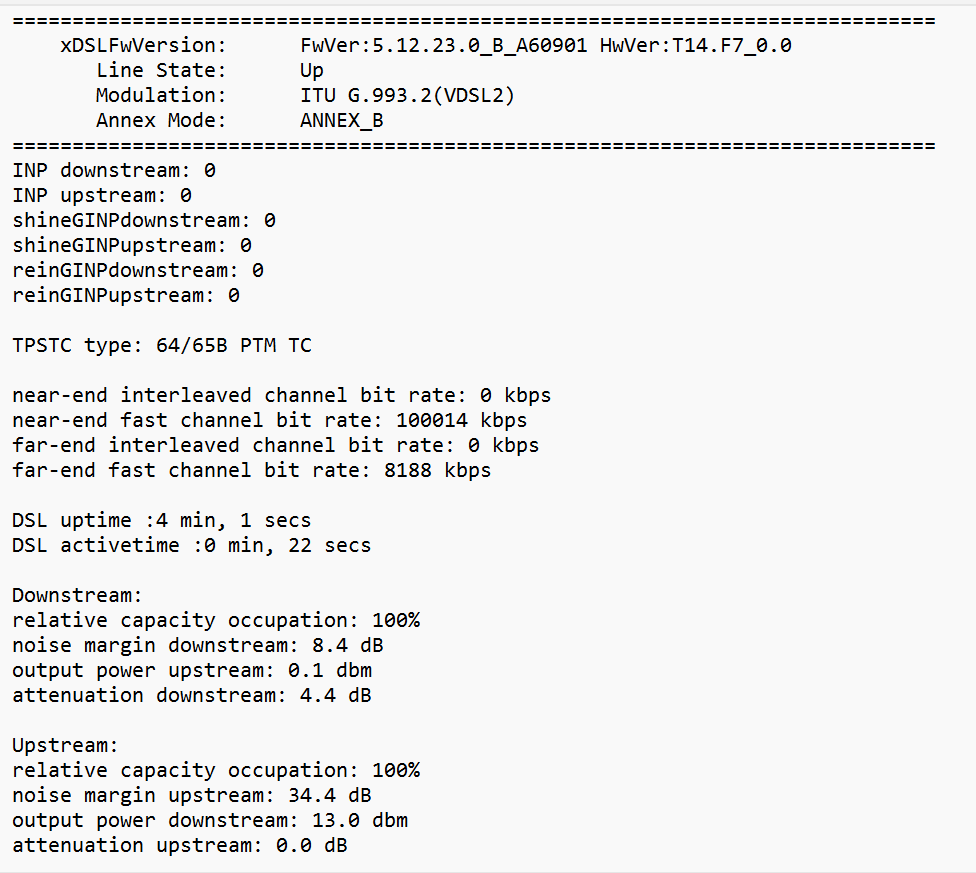Click the noise margin upstream 34.4 dB line
Image resolution: width=976 pixels, height=873 pixels.
tap(192, 795)
